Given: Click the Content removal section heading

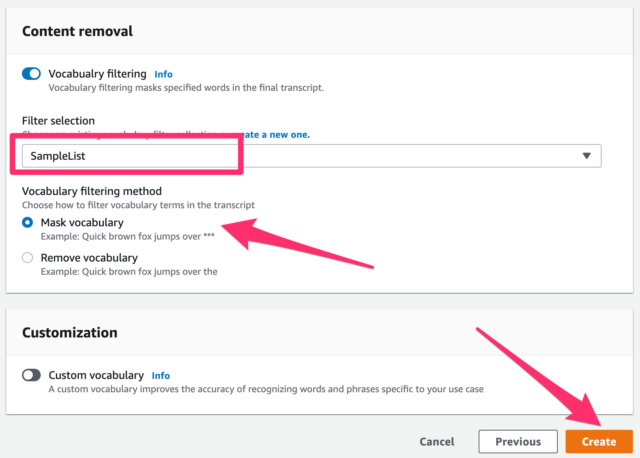Looking at the screenshot, I should coord(78,31).
